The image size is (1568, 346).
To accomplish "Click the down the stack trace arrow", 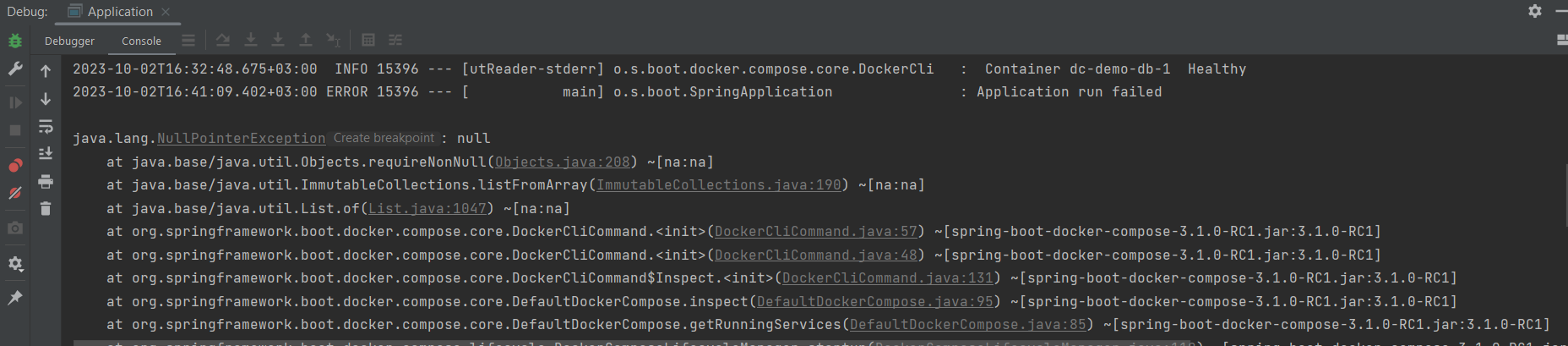I will tap(46, 99).
